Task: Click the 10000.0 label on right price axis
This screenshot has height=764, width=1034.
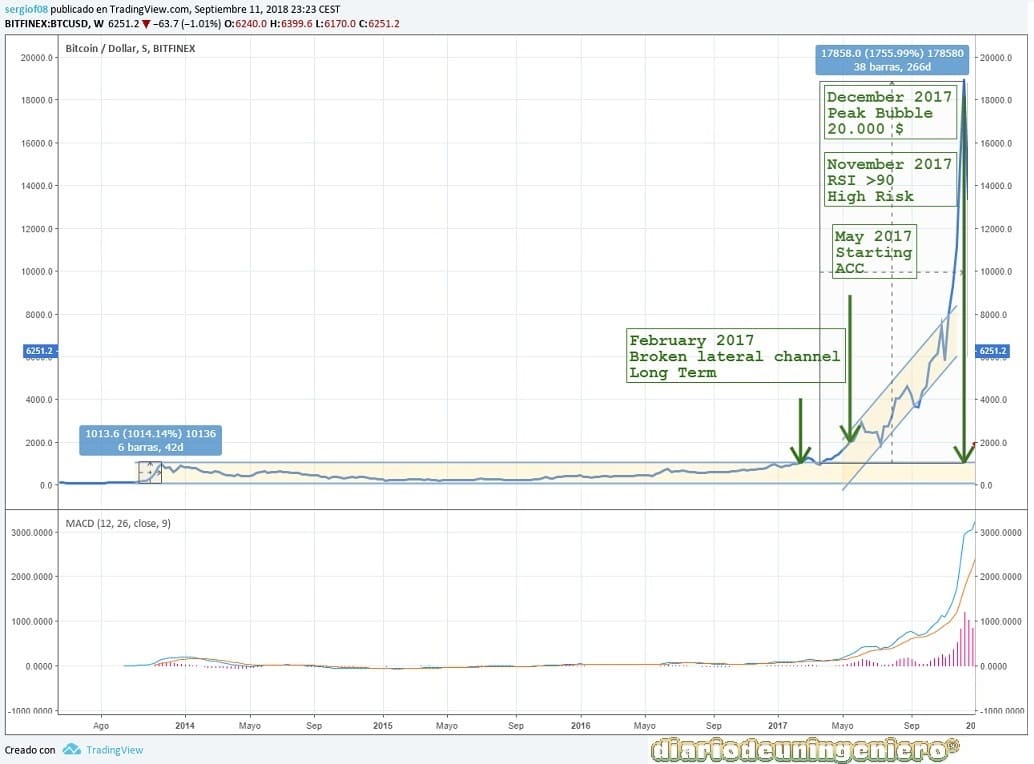Action: tap(996, 272)
